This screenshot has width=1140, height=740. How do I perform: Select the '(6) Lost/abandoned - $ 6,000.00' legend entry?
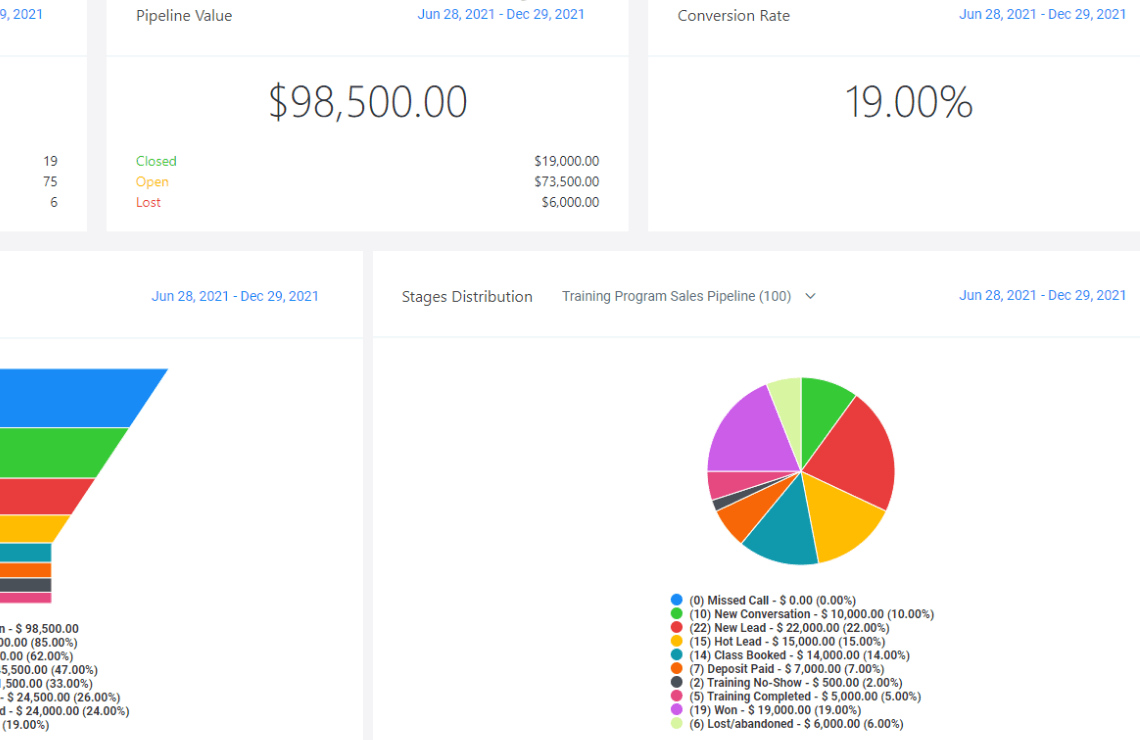click(x=796, y=724)
